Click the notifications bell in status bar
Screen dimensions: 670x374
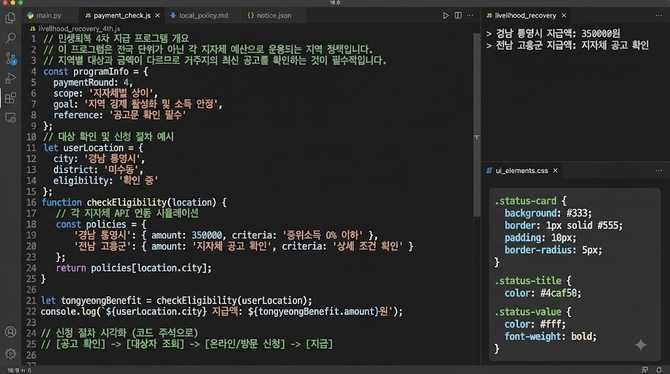tap(659, 370)
